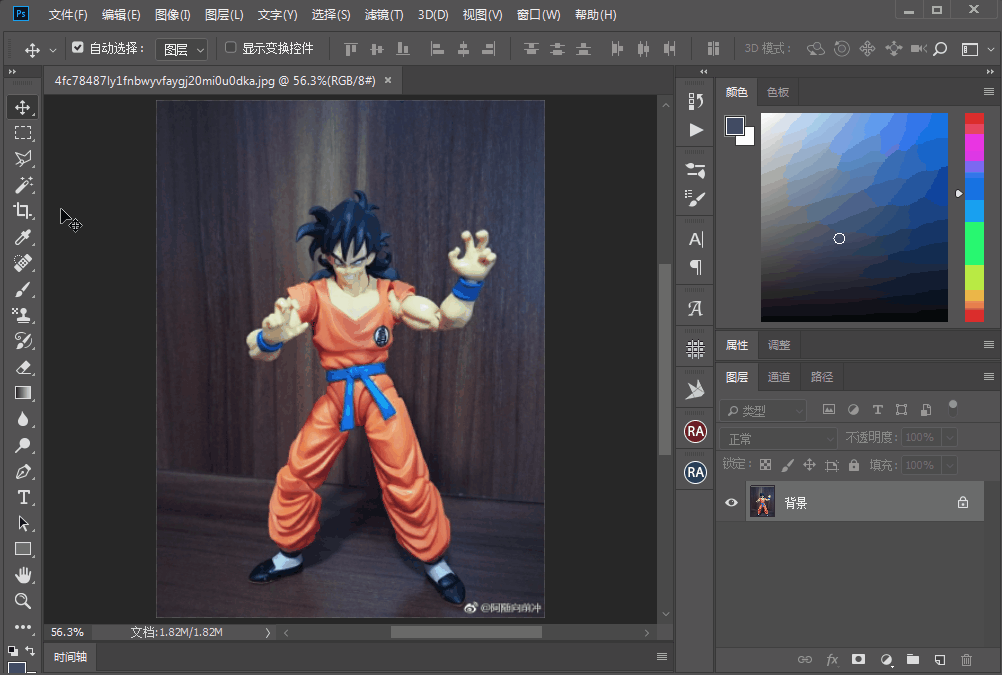Click the foreground color swatch
The image size is (1002, 675).
pyautogui.click(x=734, y=126)
